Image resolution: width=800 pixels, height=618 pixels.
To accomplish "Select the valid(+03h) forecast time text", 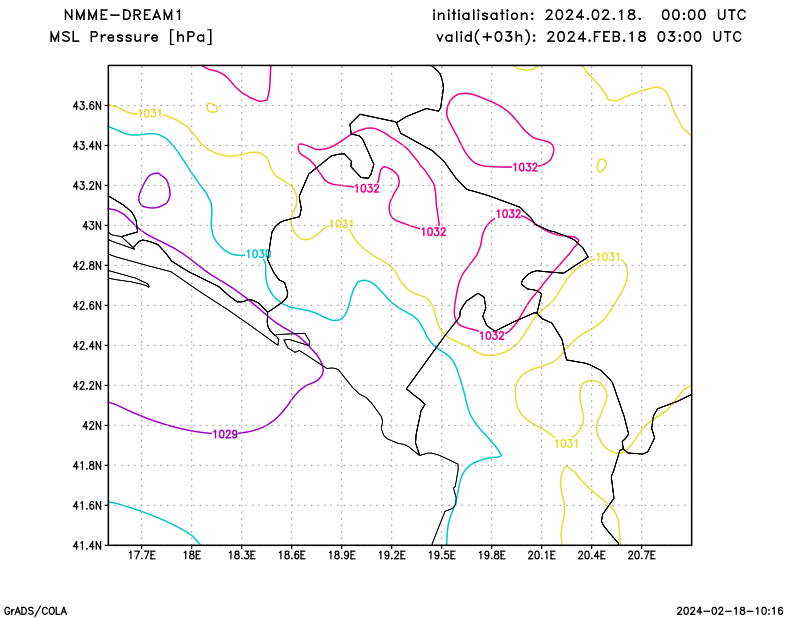I will (589, 37).
